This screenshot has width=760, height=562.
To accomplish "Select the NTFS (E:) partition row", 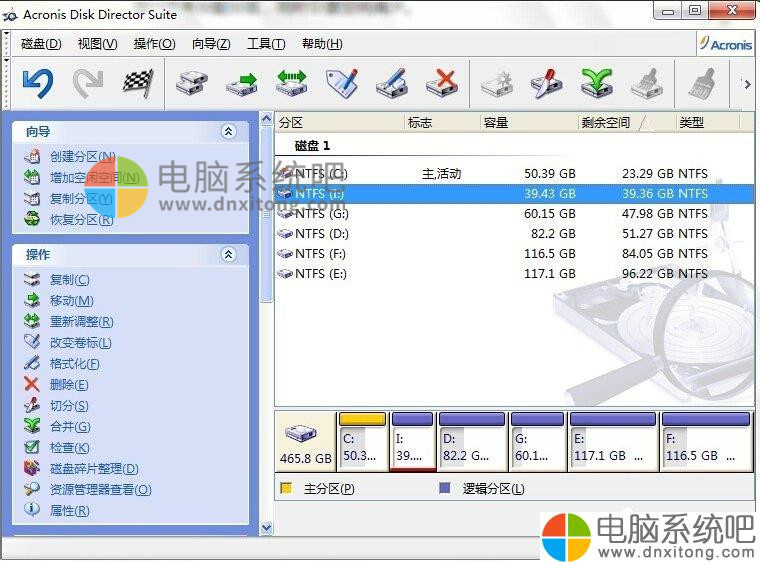I will [514, 273].
